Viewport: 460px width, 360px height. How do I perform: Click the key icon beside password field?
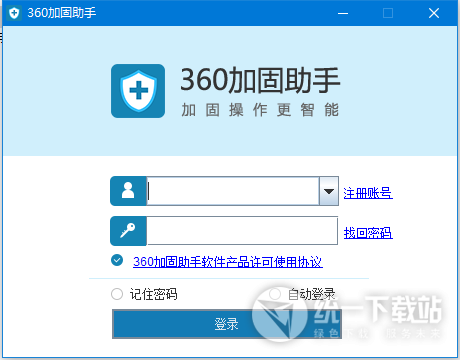(128, 231)
